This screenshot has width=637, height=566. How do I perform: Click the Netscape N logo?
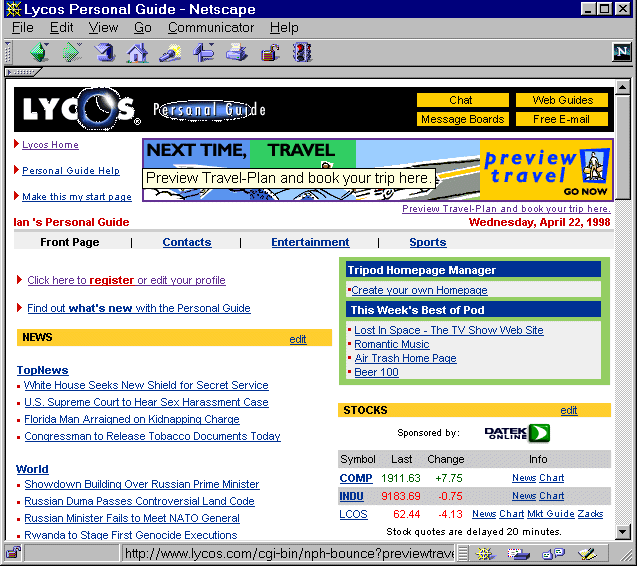(x=621, y=53)
